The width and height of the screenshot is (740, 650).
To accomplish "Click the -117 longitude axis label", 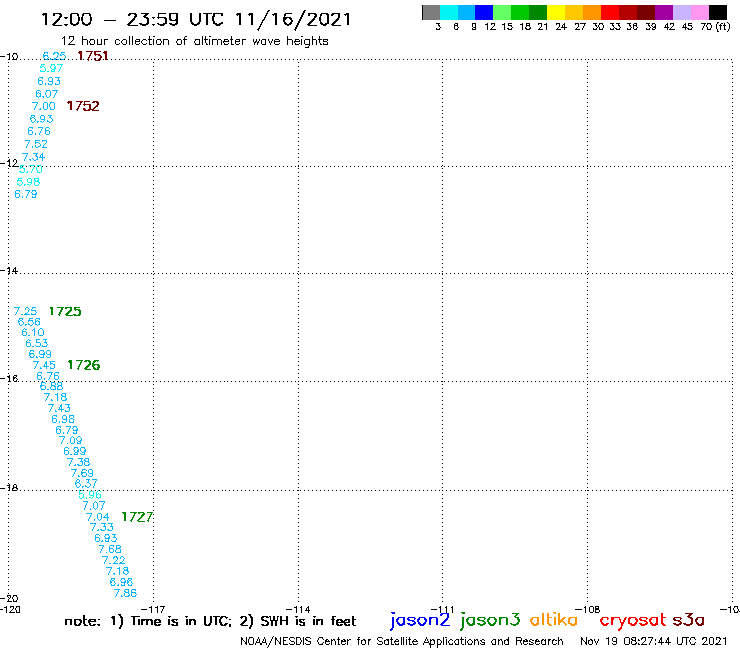I will click(153, 609).
